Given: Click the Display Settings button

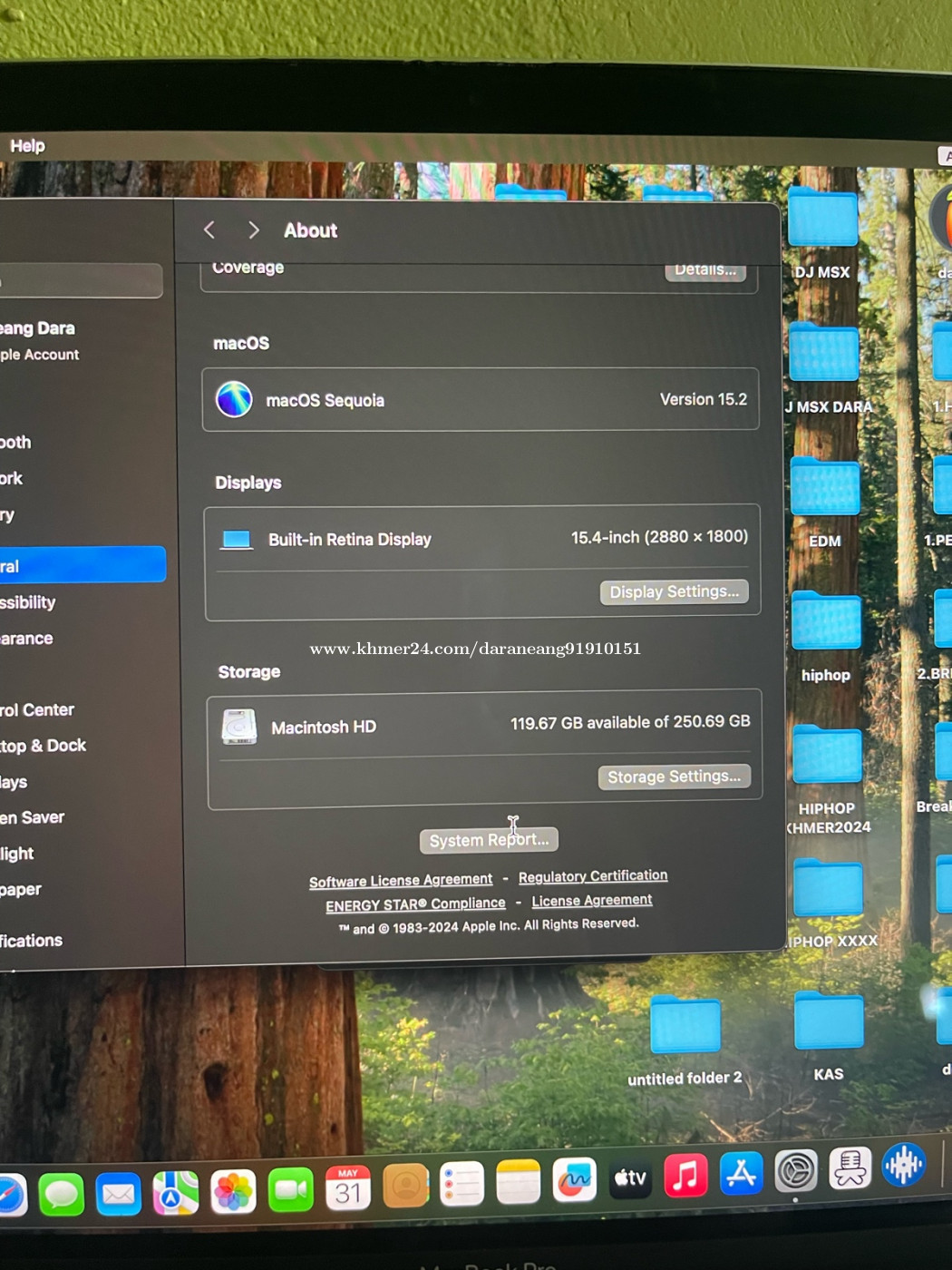Looking at the screenshot, I should point(674,591).
